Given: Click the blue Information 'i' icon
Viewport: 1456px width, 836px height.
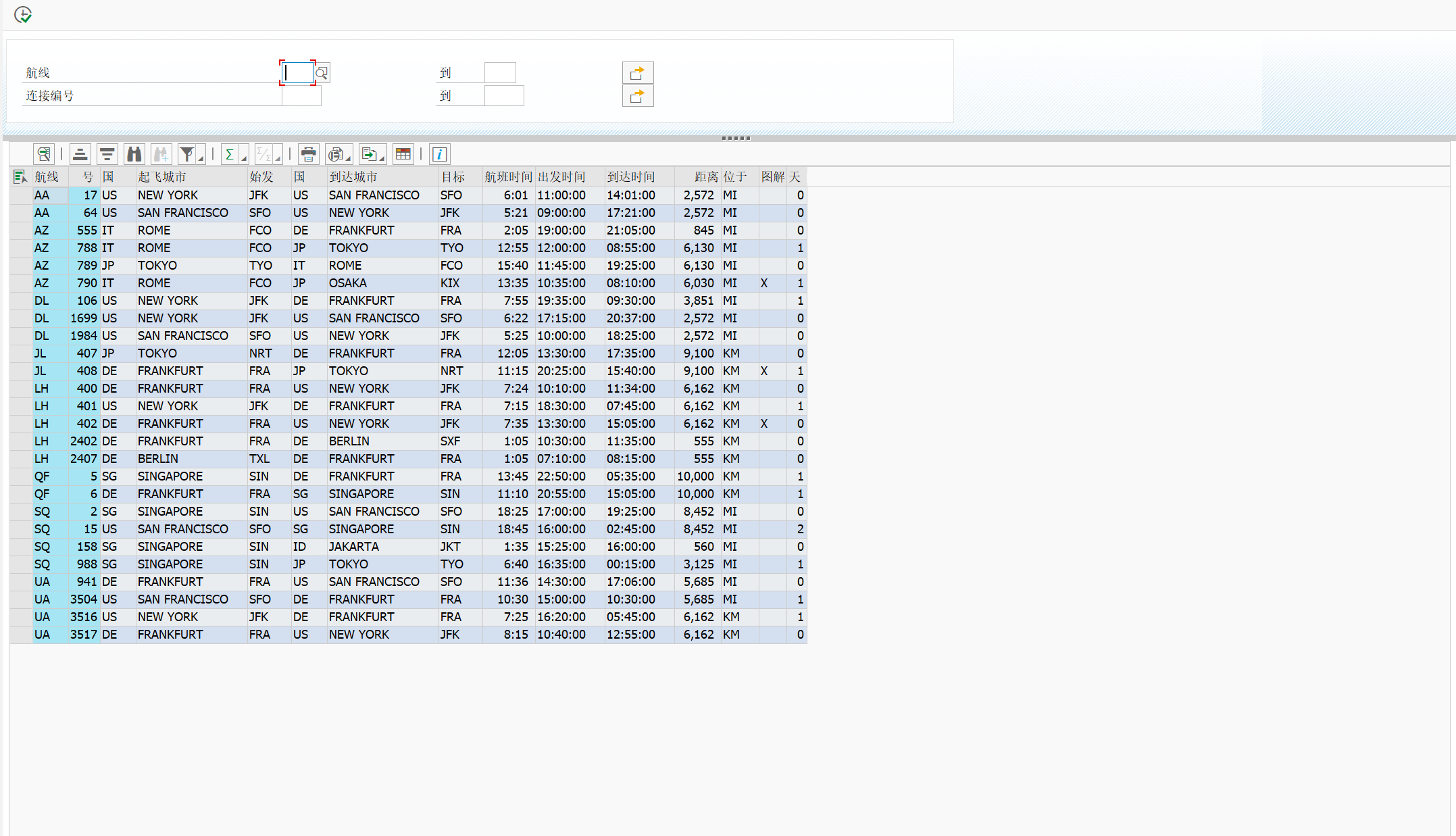Looking at the screenshot, I should pyautogui.click(x=439, y=154).
